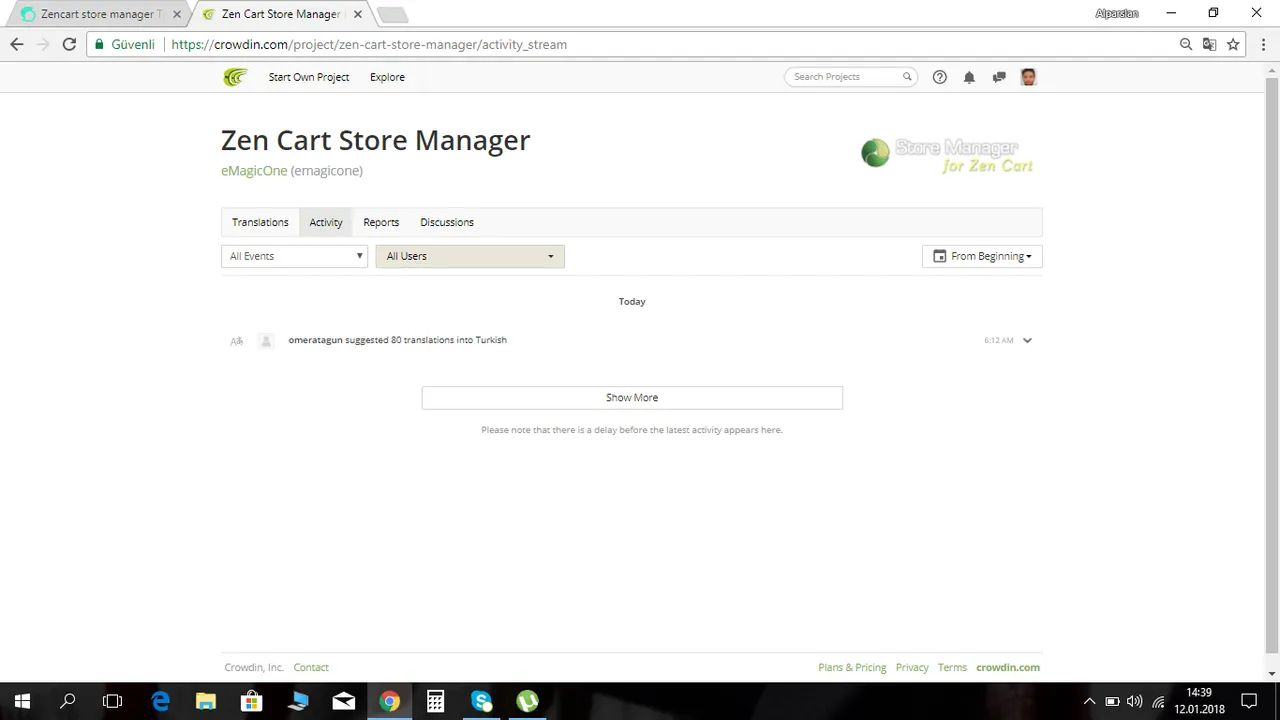The width and height of the screenshot is (1280, 720).
Task: Open the notifications bell icon
Action: tap(969, 77)
